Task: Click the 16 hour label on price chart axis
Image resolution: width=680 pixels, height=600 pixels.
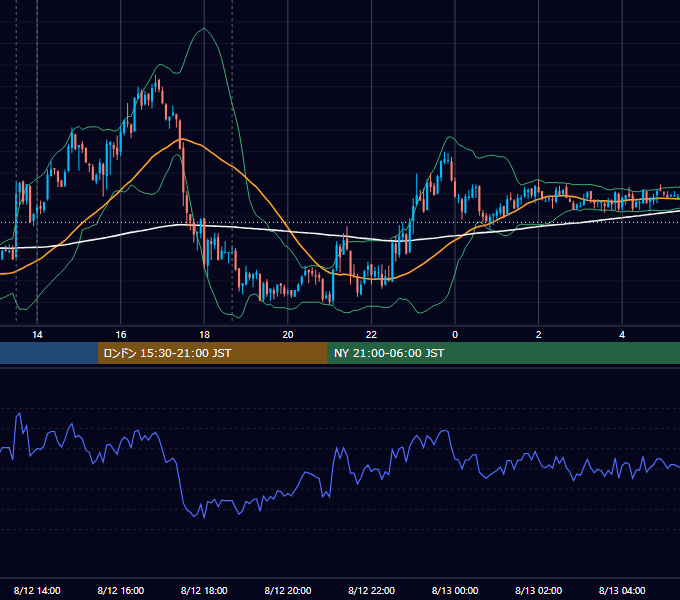Action: pyautogui.click(x=121, y=335)
